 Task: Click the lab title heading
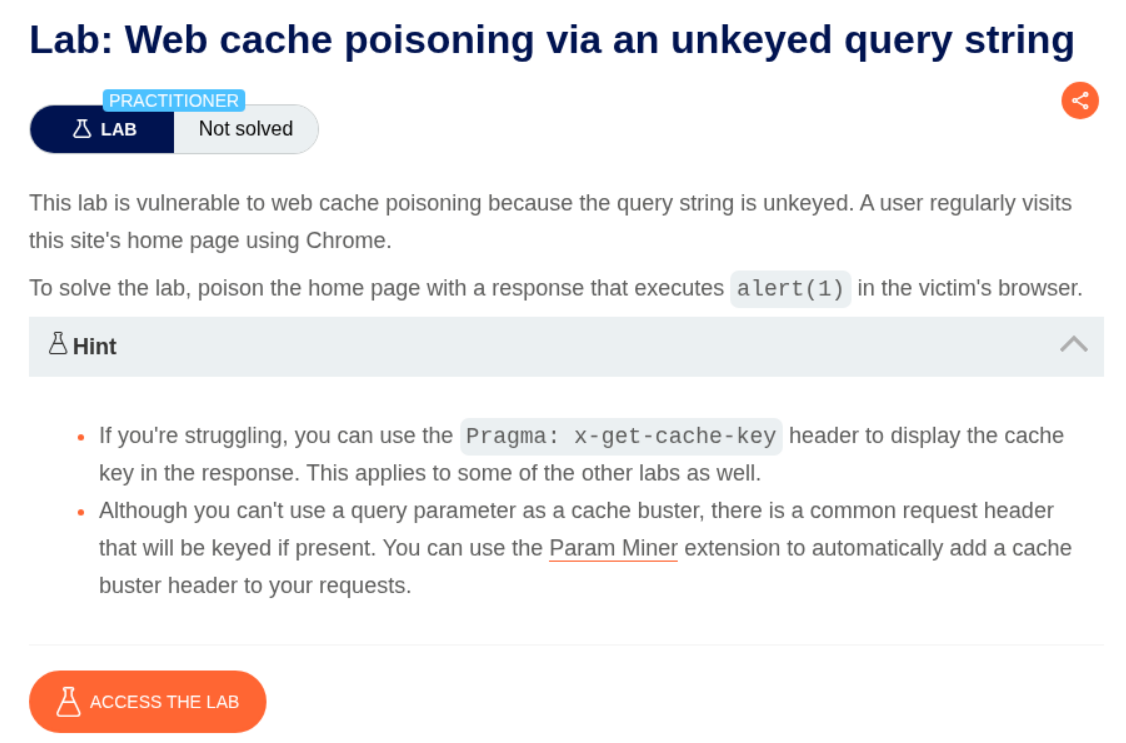(551, 40)
